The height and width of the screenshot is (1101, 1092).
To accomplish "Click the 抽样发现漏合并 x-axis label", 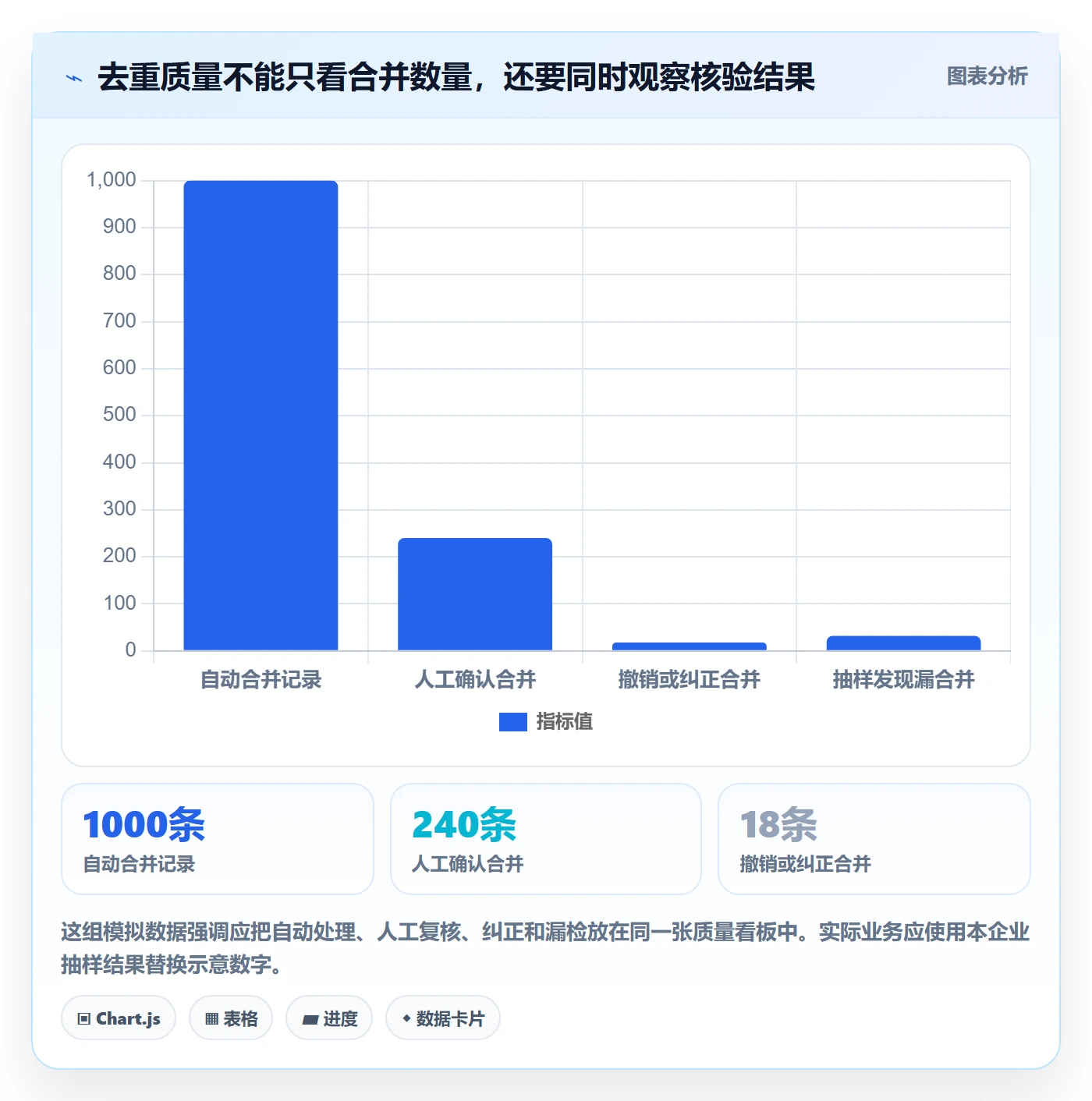I will point(903,679).
